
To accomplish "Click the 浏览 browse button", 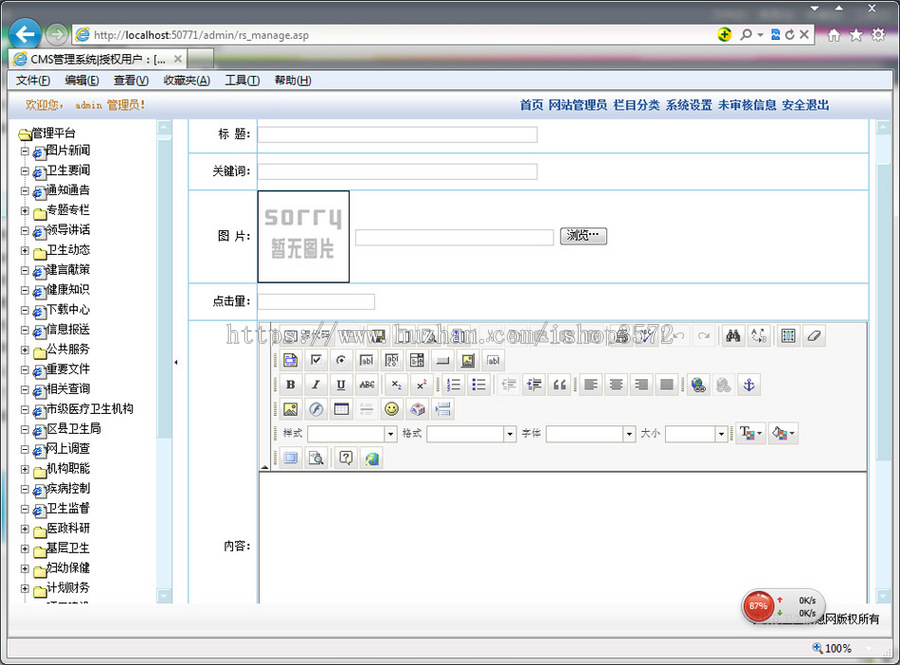I will coord(583,236).
